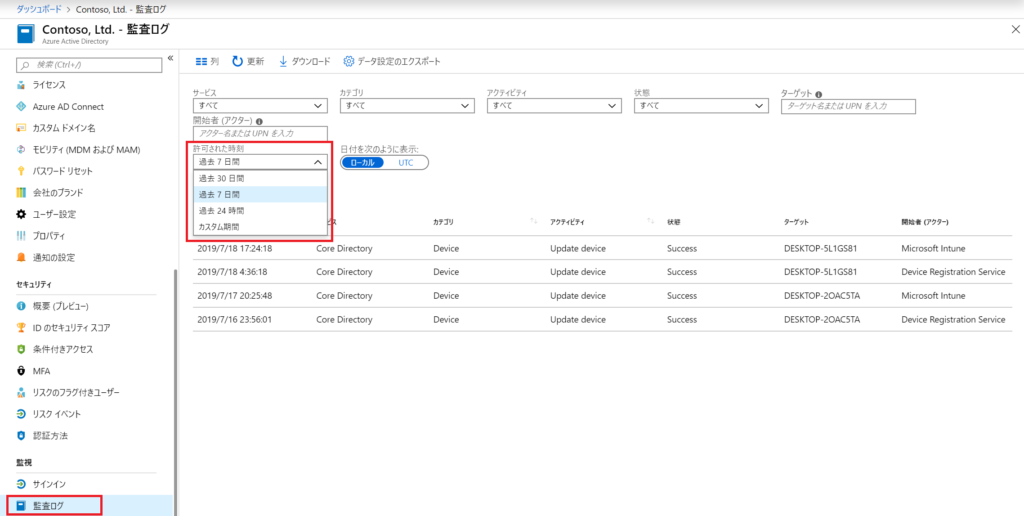The width and height of the screenshot is (1024, 516).
Task: Sort by カテゴリ column arrows
Action: click(534, 222)
